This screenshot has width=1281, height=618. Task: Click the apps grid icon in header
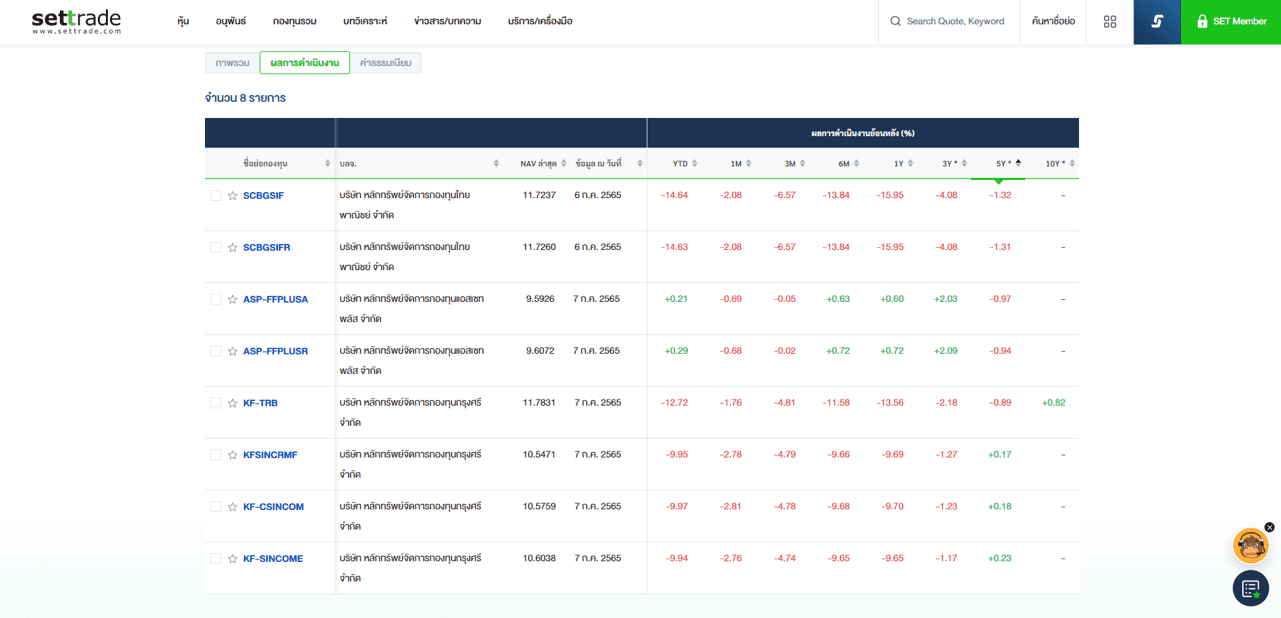pos(1109,21)
